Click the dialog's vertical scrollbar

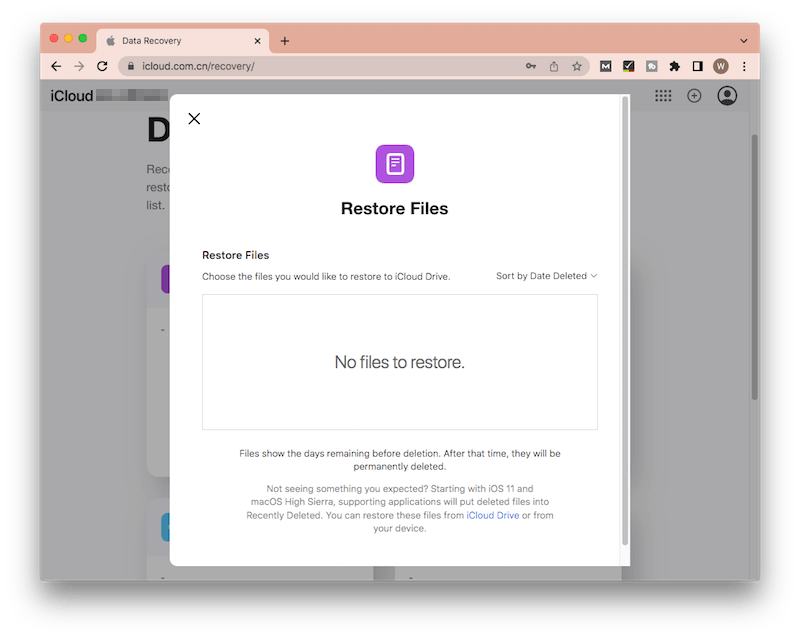624,321
